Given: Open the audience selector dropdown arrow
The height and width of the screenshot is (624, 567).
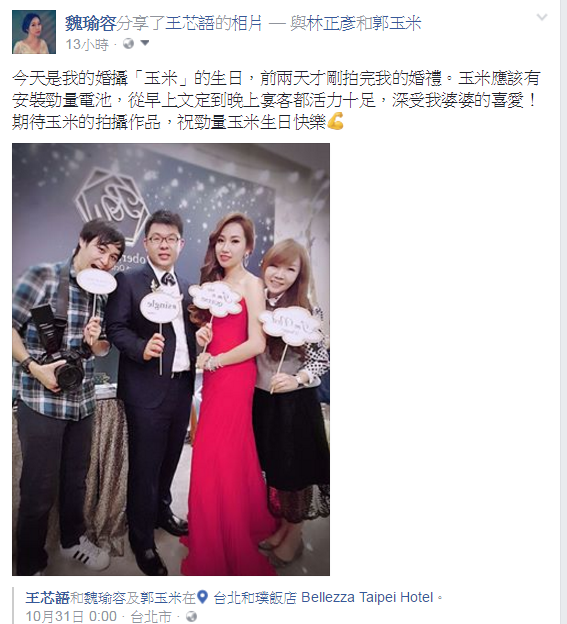Looking at the screenshot, I should pos(145,43).
